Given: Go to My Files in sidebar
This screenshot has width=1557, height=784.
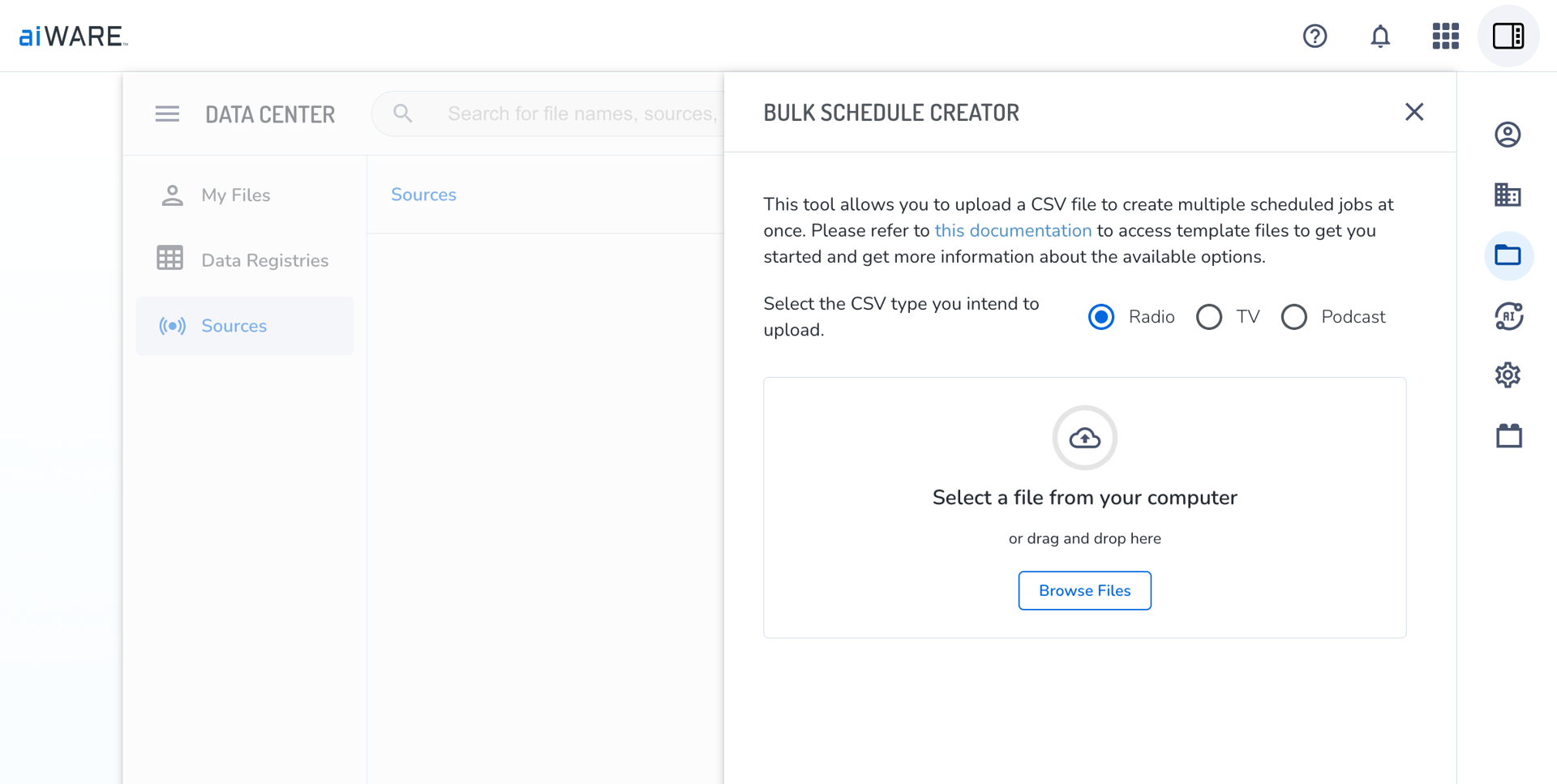Looking at the screenshot, I should tap(235, 195).
